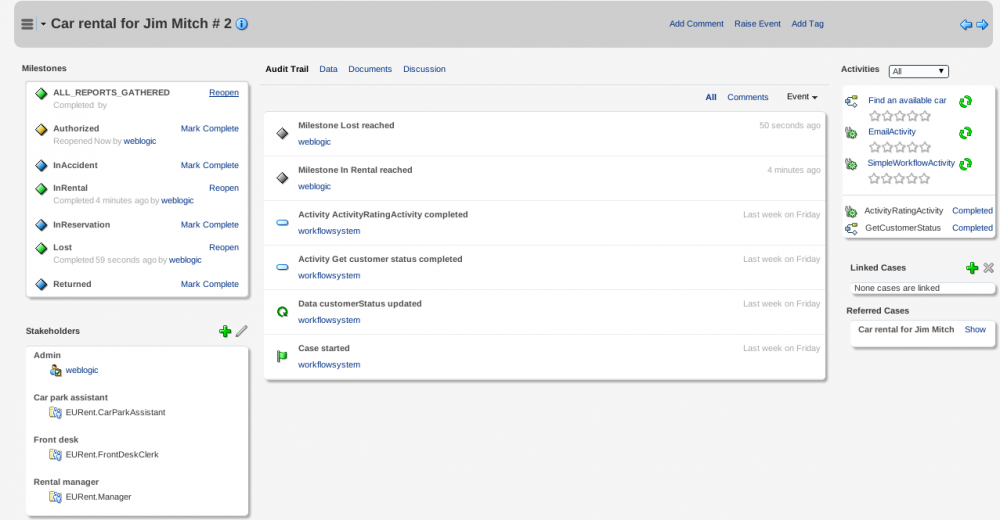The height and width of the screenshot is (520, 1000).
Task: Add a stakeholder with the green plus icon
Action: pyautogui.click(x=225, y=331)
